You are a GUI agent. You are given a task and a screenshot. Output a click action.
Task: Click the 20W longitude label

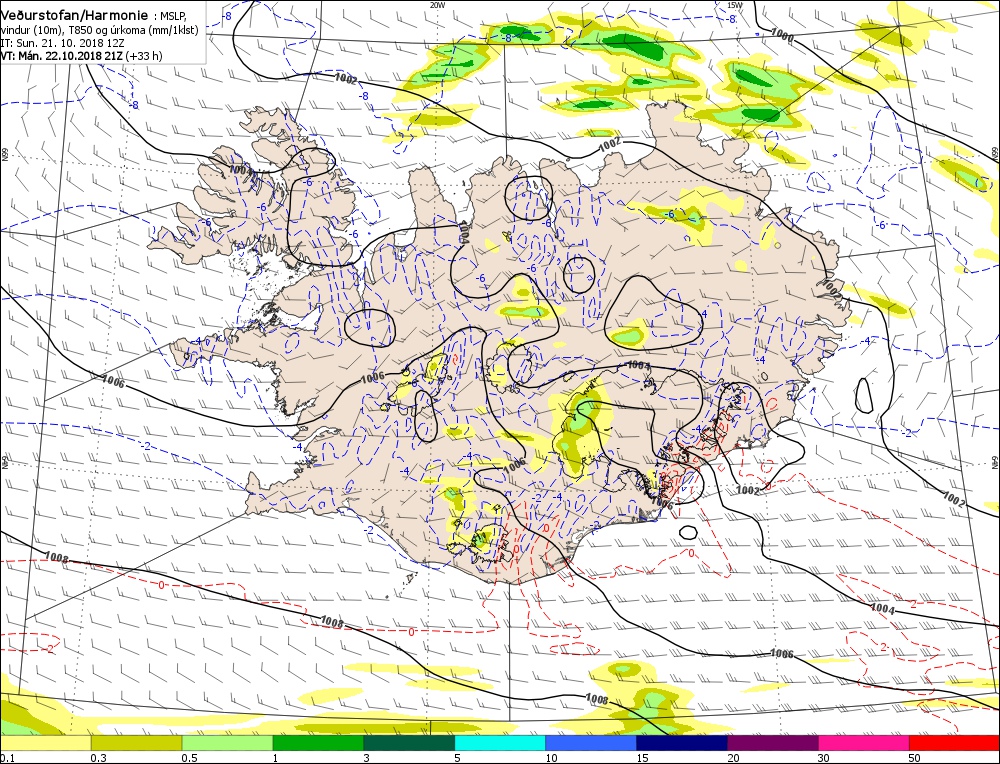click(x=437, y=4)
